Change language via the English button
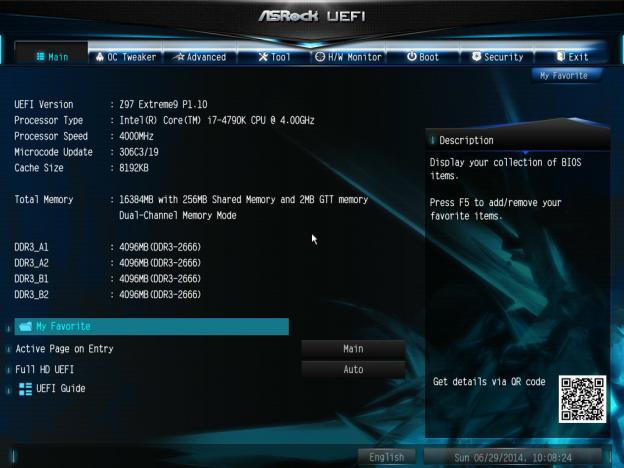The height and width of the screenshot is (468, 624). click(x=386, y=457)
